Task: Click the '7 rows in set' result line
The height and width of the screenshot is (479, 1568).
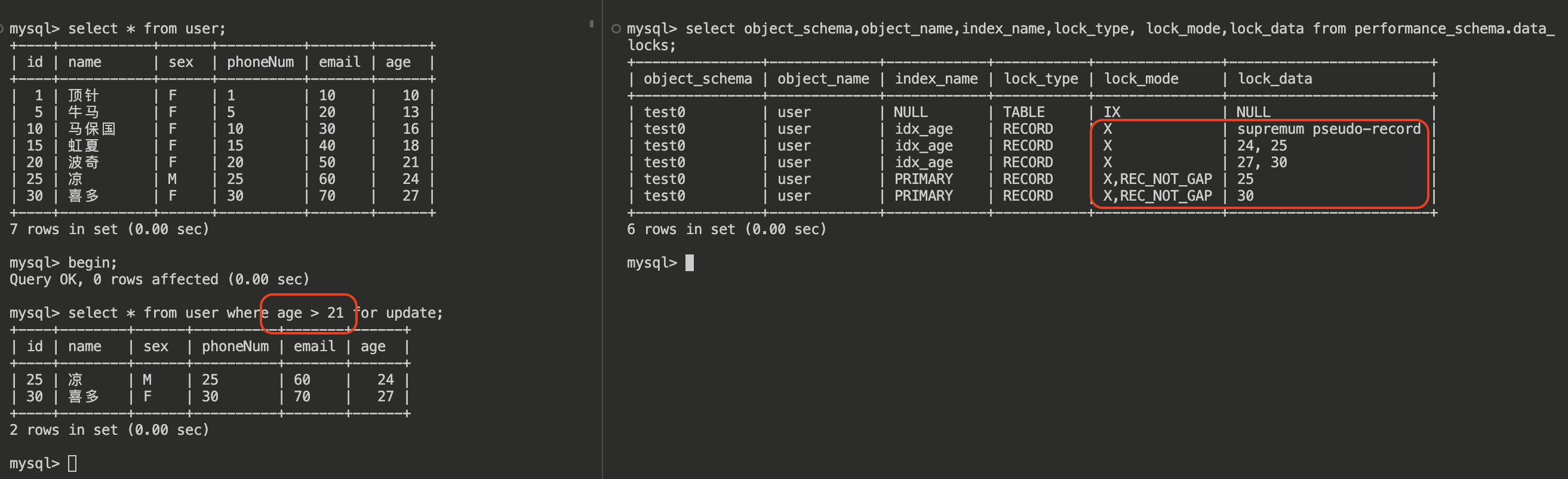Action: [x=109, y=229]
